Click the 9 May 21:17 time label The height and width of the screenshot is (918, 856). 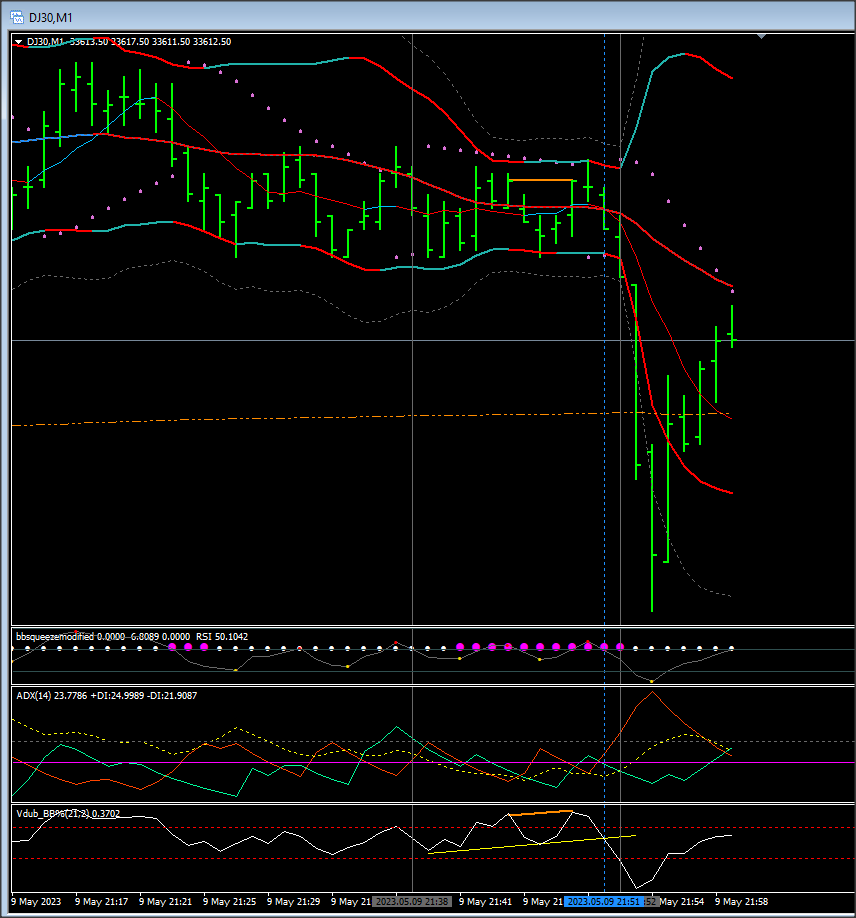(101, 902)
